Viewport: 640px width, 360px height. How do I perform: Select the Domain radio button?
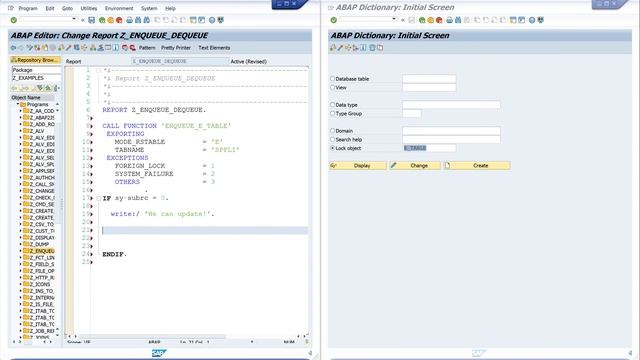(332, 131)
